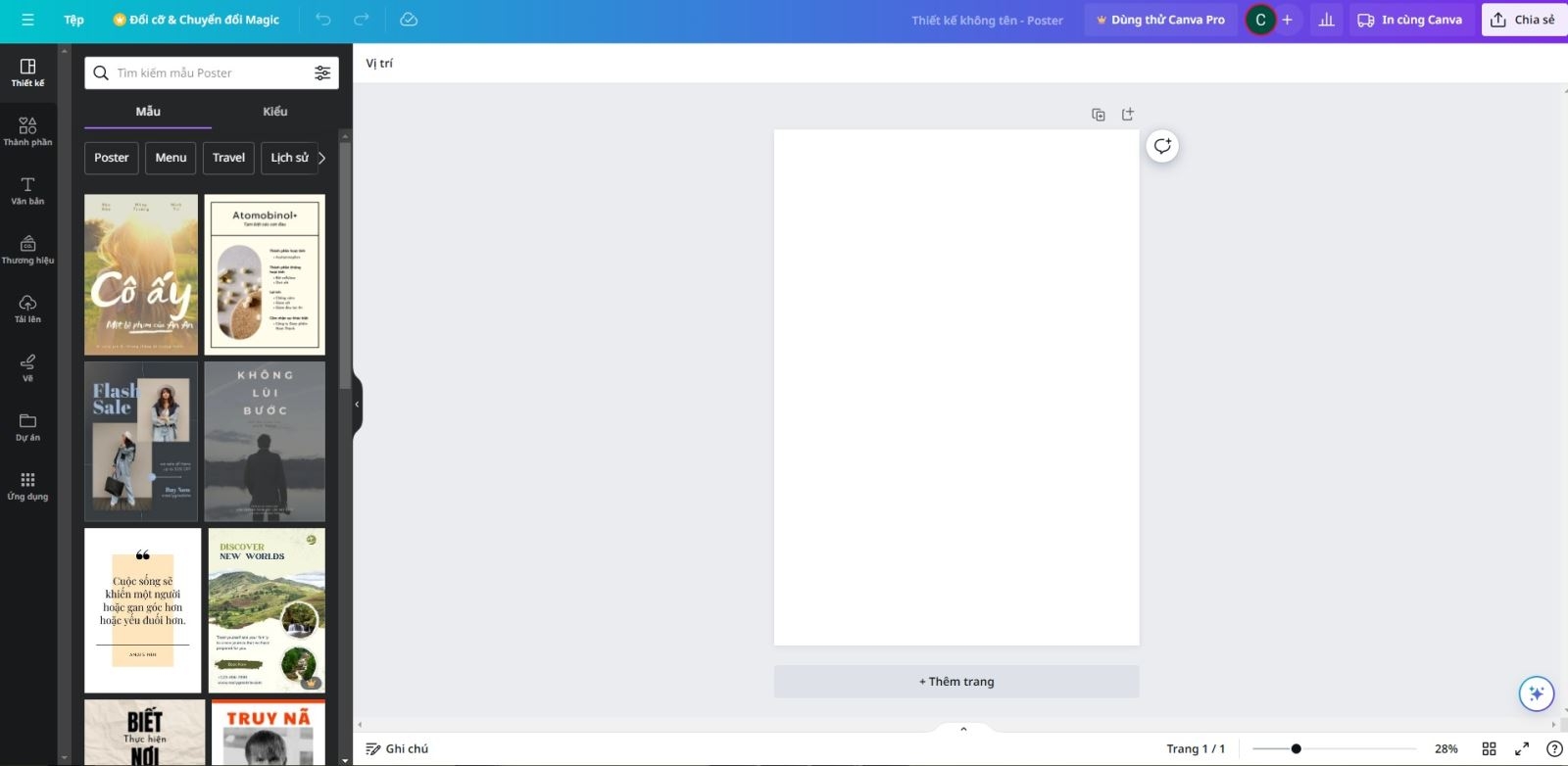Switch to the Kiểu tab

pos(275,112)
